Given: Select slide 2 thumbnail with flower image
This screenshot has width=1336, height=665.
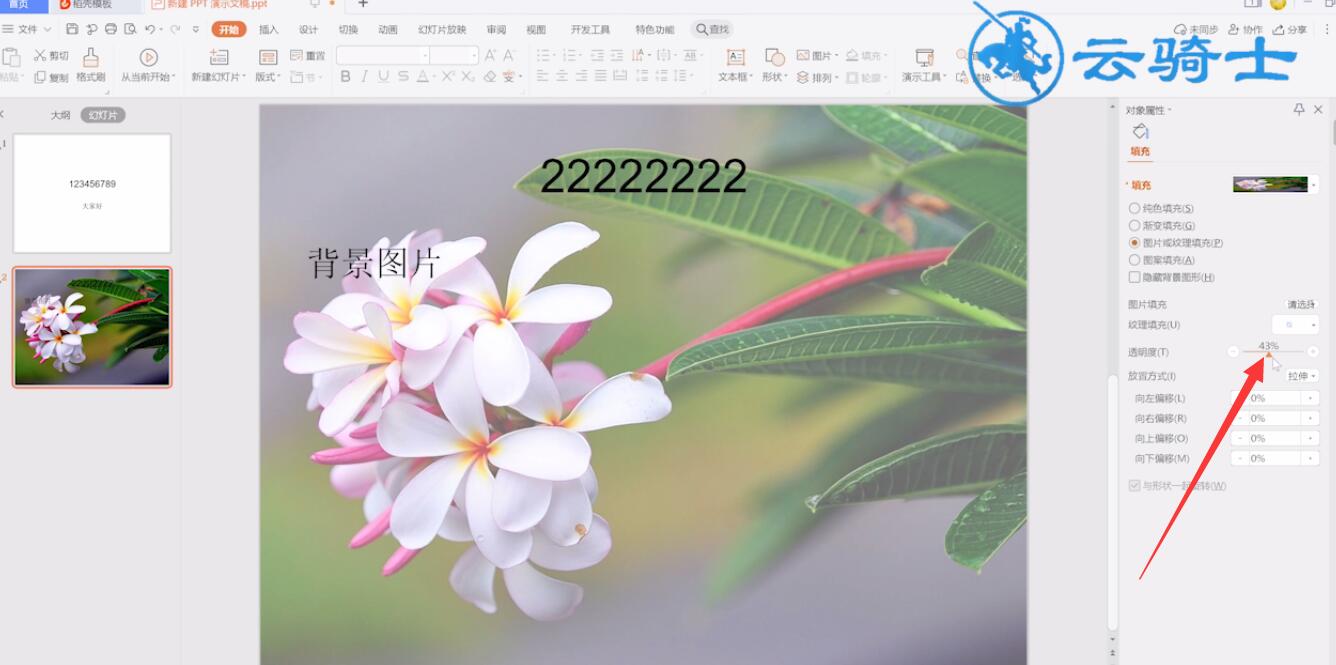Looking at the screenshot, I should [x=92, y=327].
